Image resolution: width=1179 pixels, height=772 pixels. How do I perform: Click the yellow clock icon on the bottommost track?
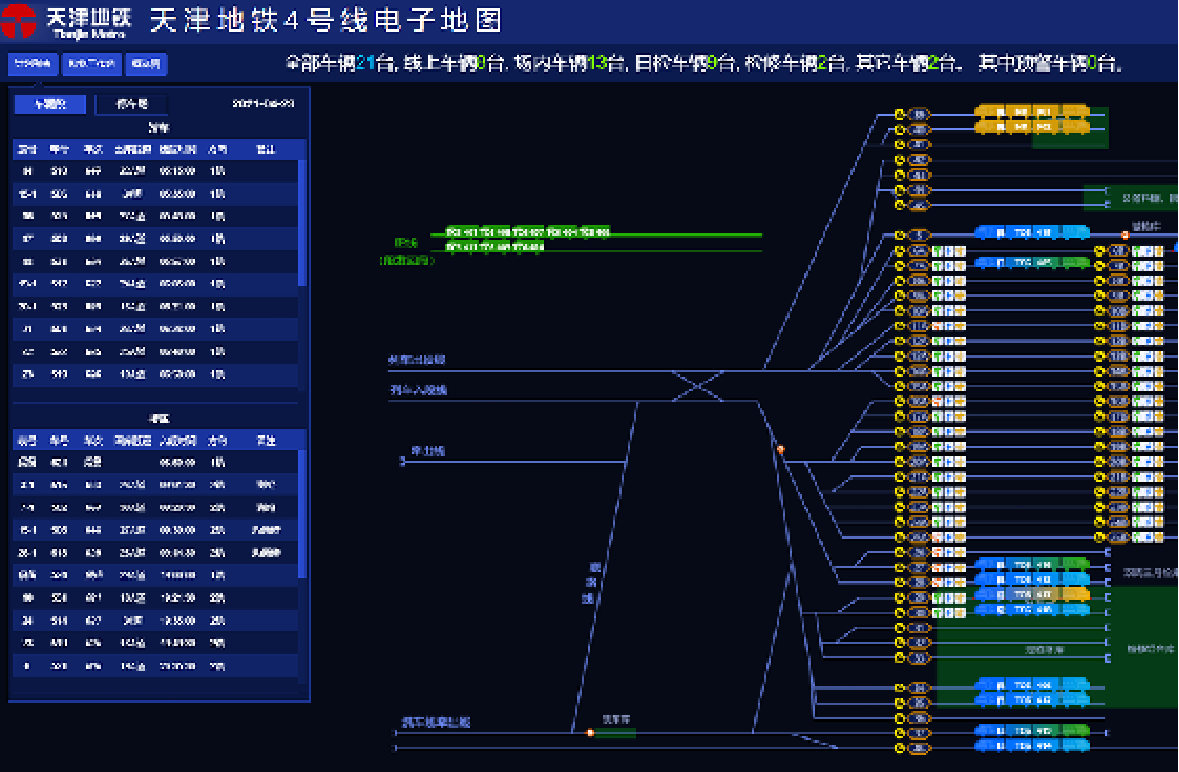pyautogui.click(x=900, y=747)
